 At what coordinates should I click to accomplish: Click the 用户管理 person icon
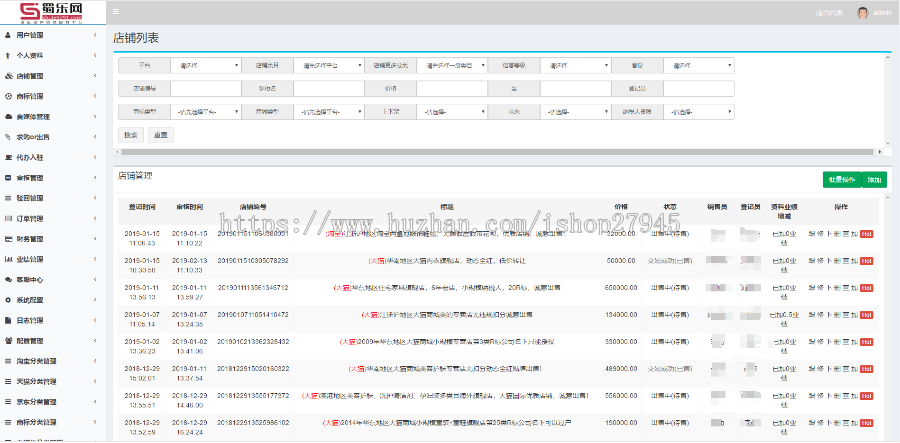(8, 36)
